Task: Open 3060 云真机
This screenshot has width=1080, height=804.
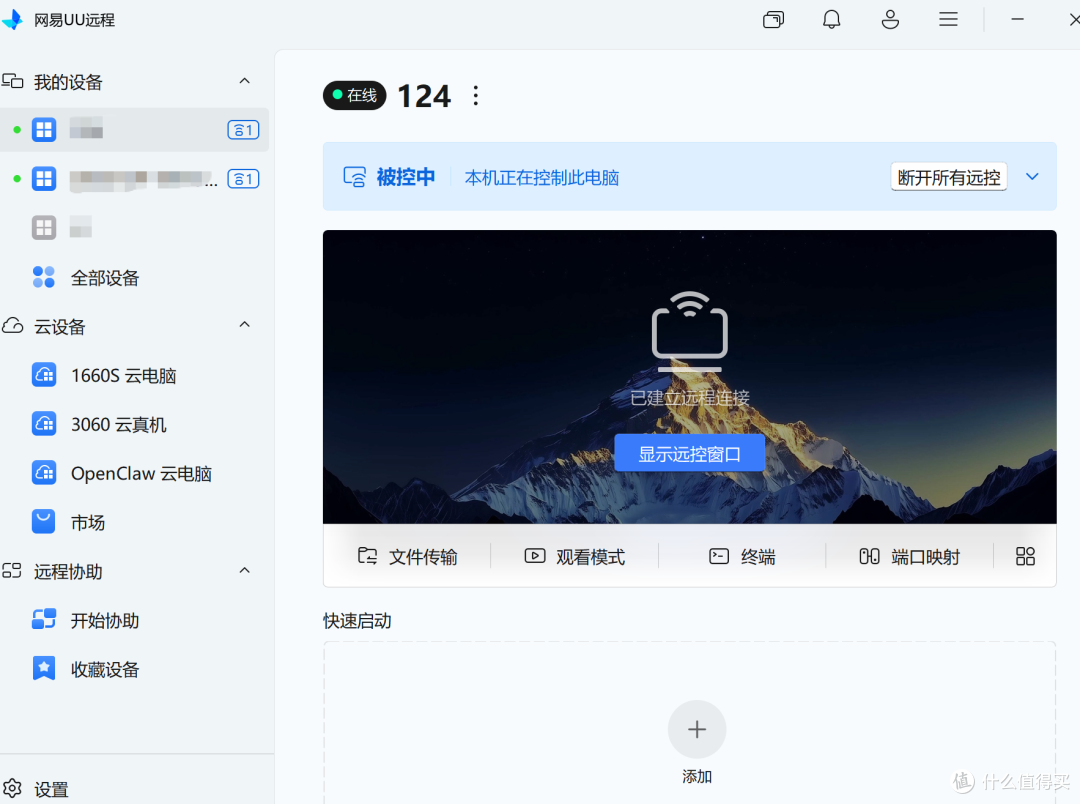Action: pyautogui.click(x=134, y=424)
